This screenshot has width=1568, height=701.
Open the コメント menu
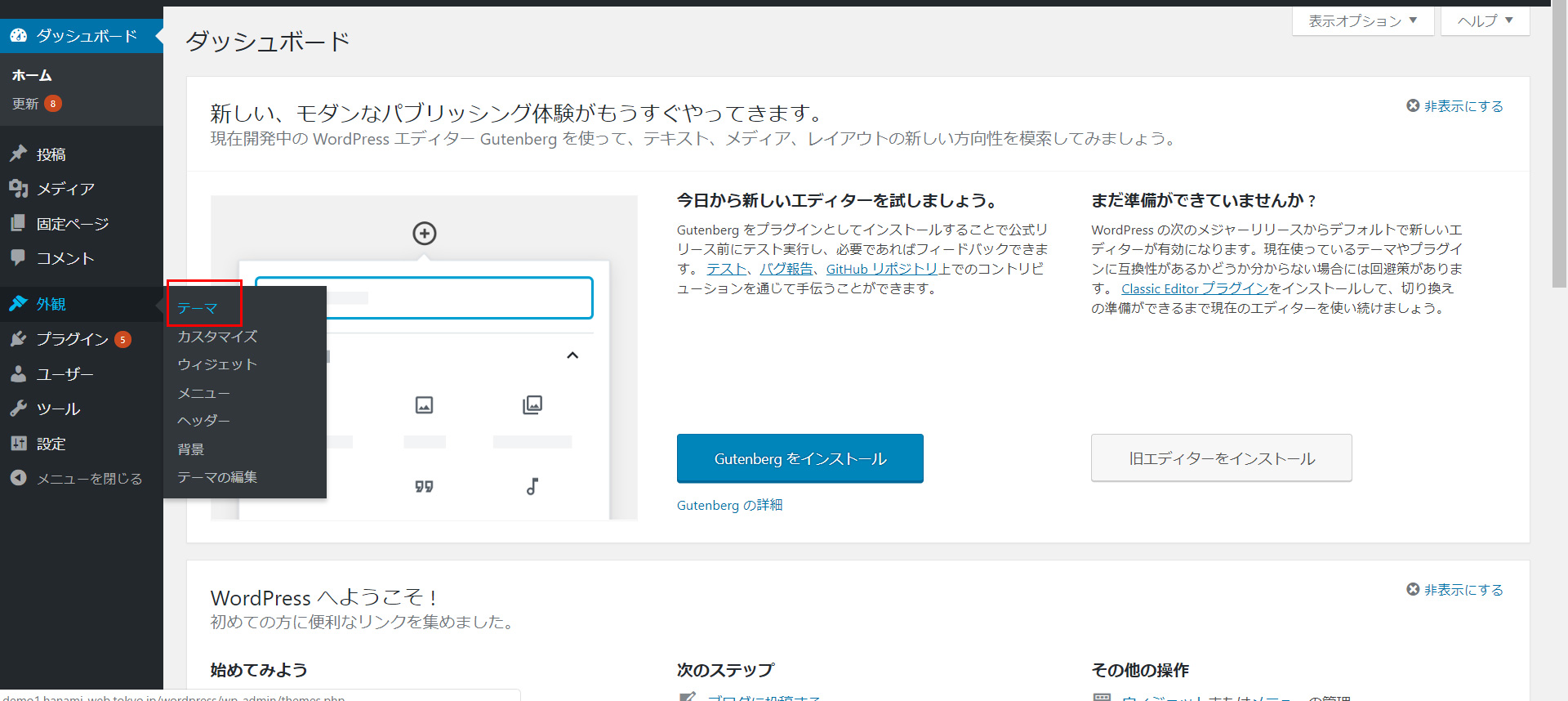(65, 258)
